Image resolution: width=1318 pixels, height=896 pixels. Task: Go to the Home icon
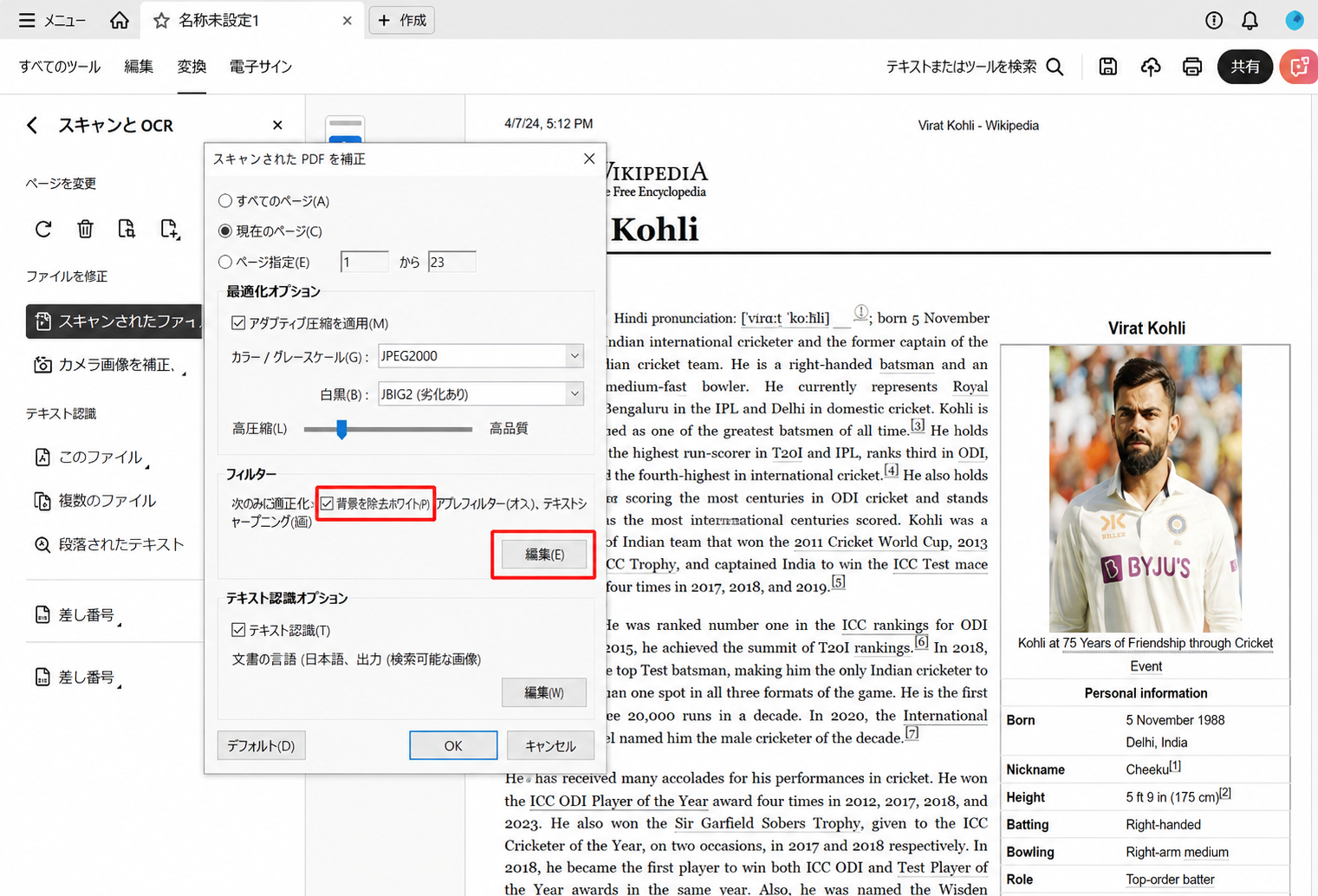120,20
